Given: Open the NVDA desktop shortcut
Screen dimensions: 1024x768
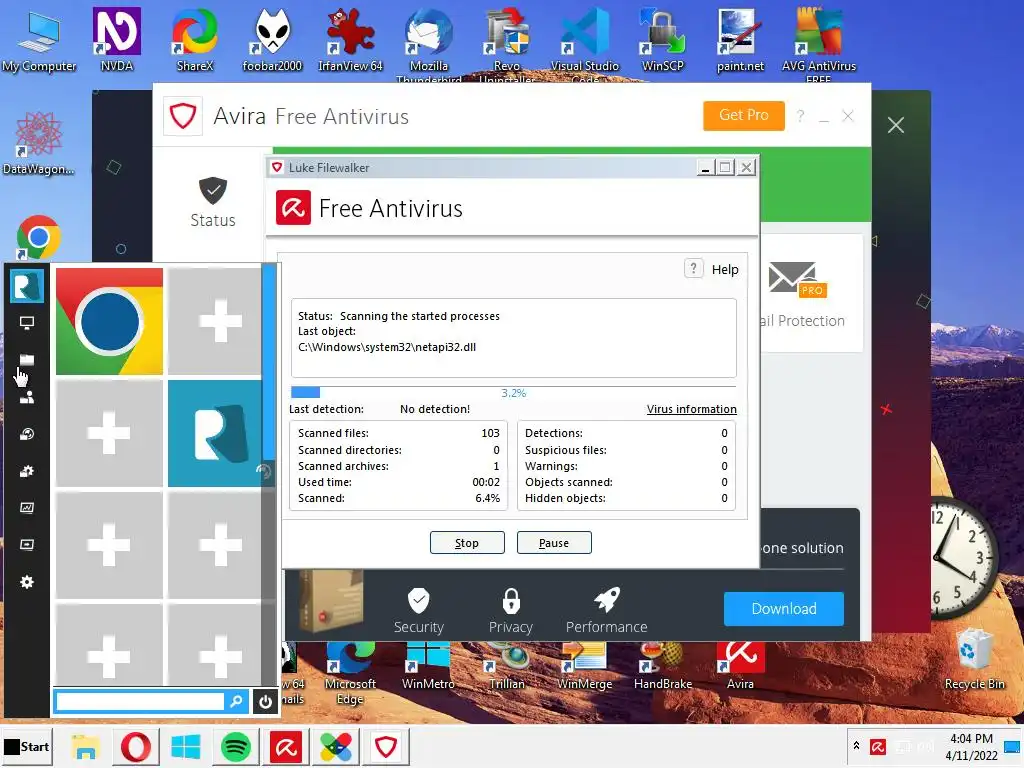Looking at the screenshot, I should [117, 39].
